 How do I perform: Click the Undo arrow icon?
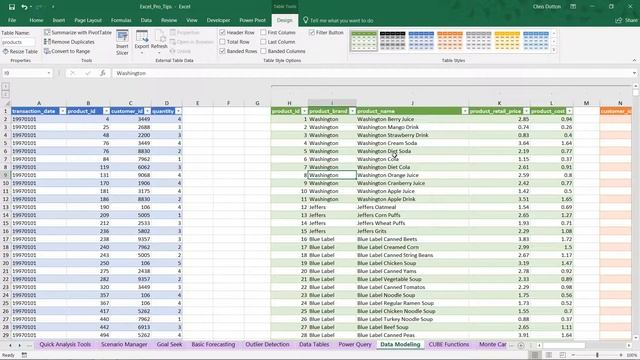click(x=24, y=7)
